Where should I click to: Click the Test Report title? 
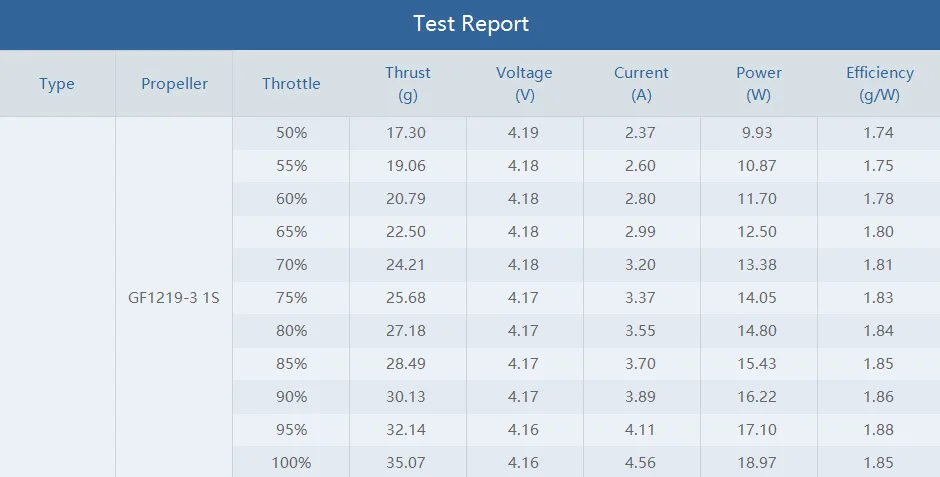tap(470, 24)
